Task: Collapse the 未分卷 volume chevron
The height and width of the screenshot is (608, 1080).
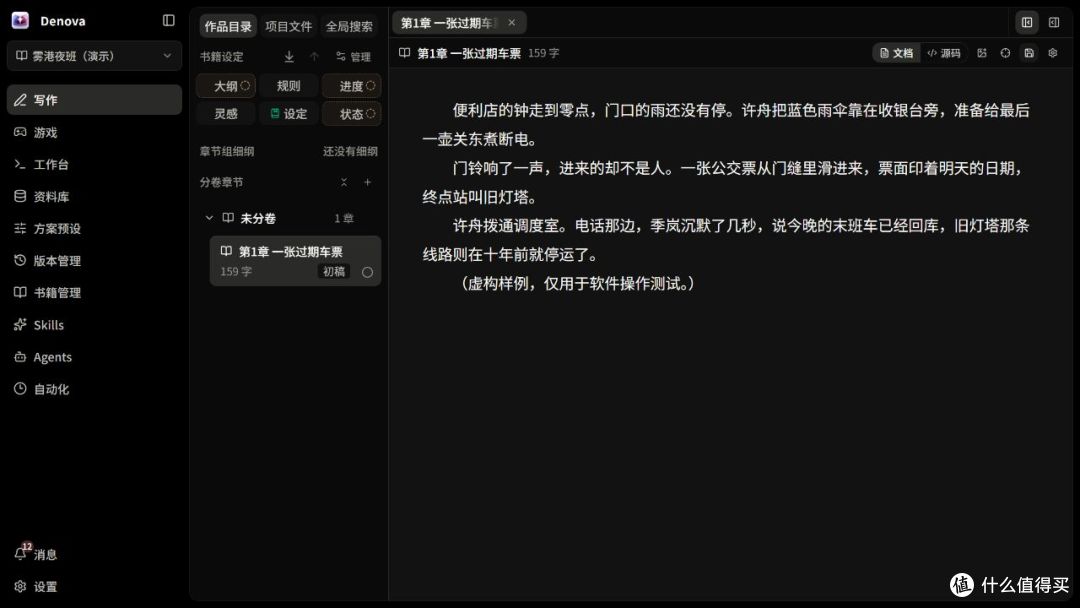Action: 209,218
